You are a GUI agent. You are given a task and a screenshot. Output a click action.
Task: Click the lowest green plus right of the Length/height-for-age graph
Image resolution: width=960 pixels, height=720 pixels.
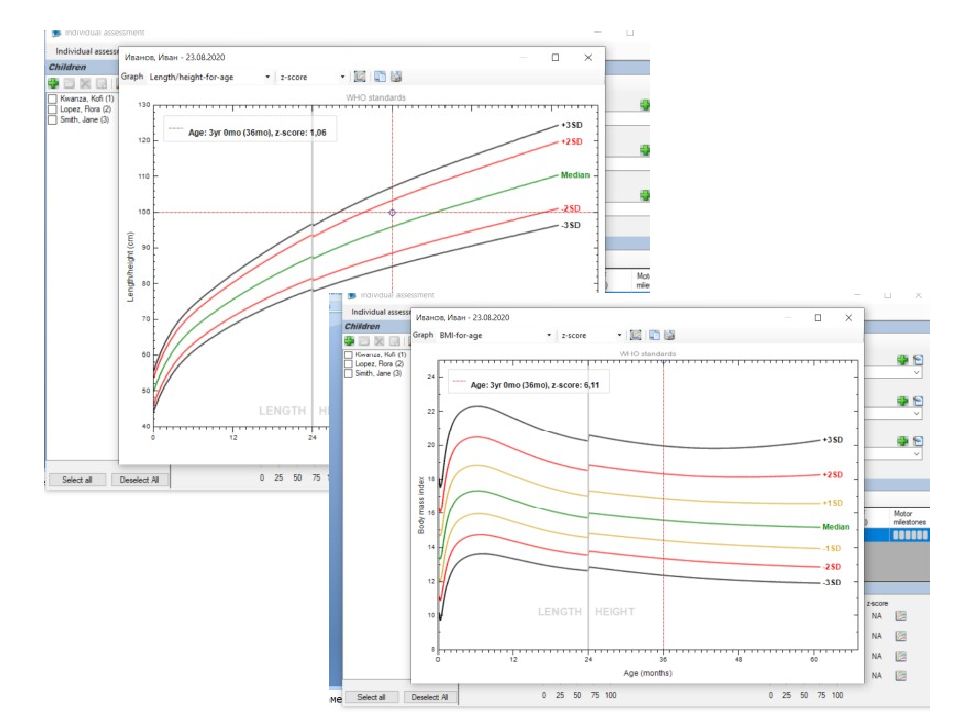click(x=645, y=195)
